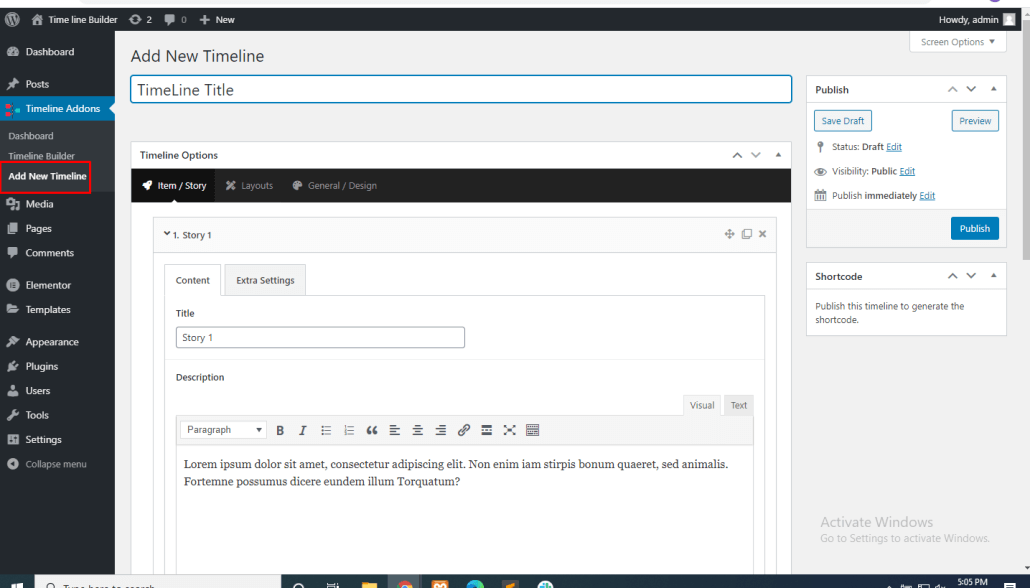Delete Story 1 with the X icon
This screenshot has height=588, width=1030.
tap(762, 233)
